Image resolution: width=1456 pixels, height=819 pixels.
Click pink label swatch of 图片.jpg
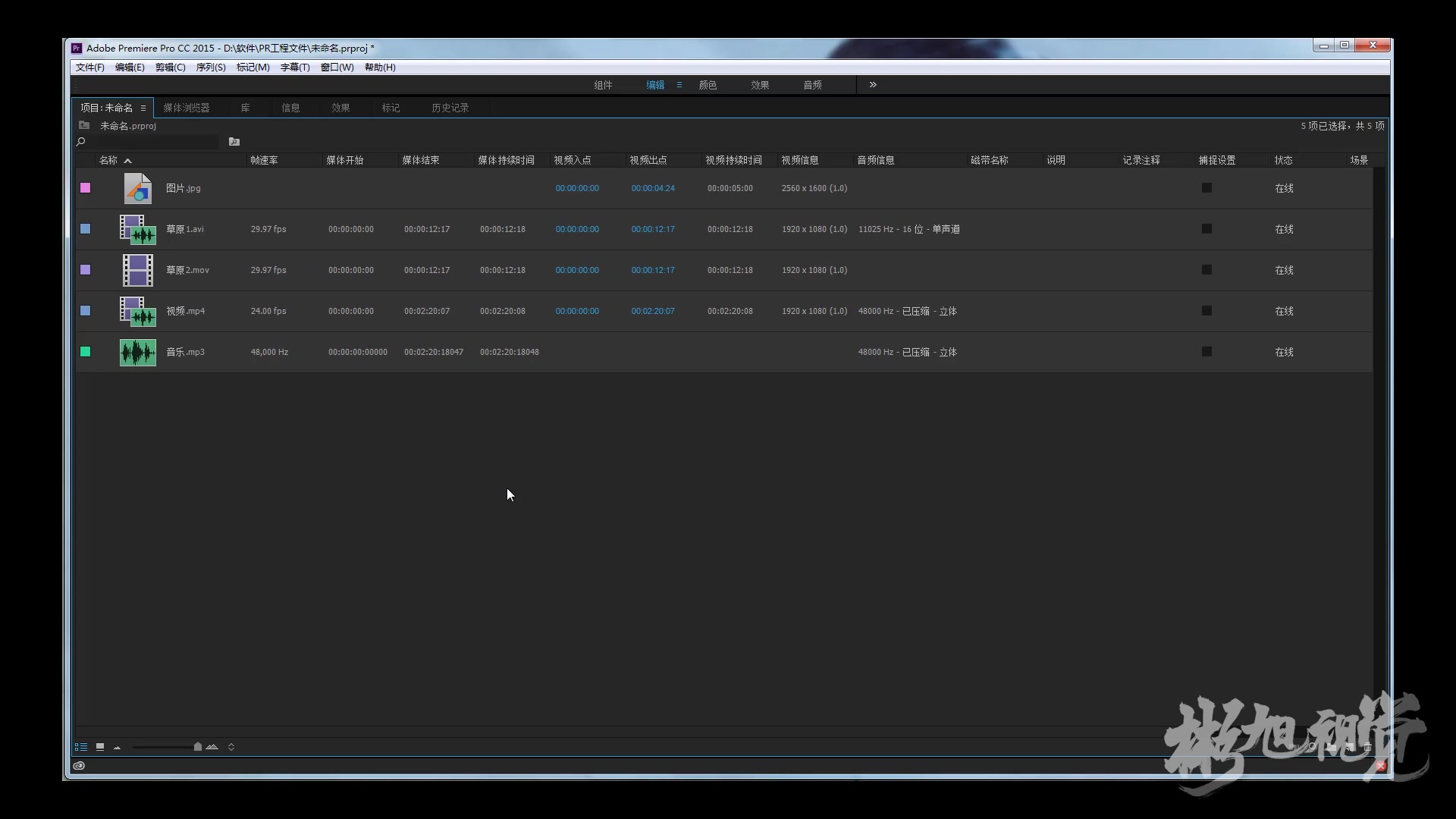click(86, 188)
